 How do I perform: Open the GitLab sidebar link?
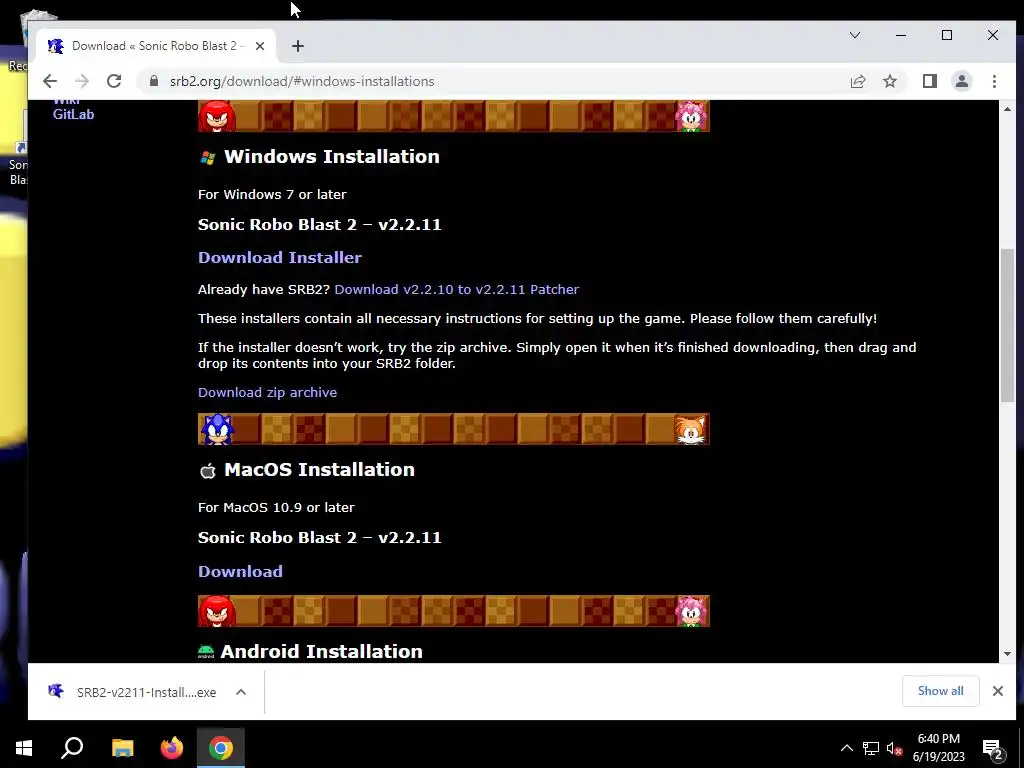coord(73,114)
